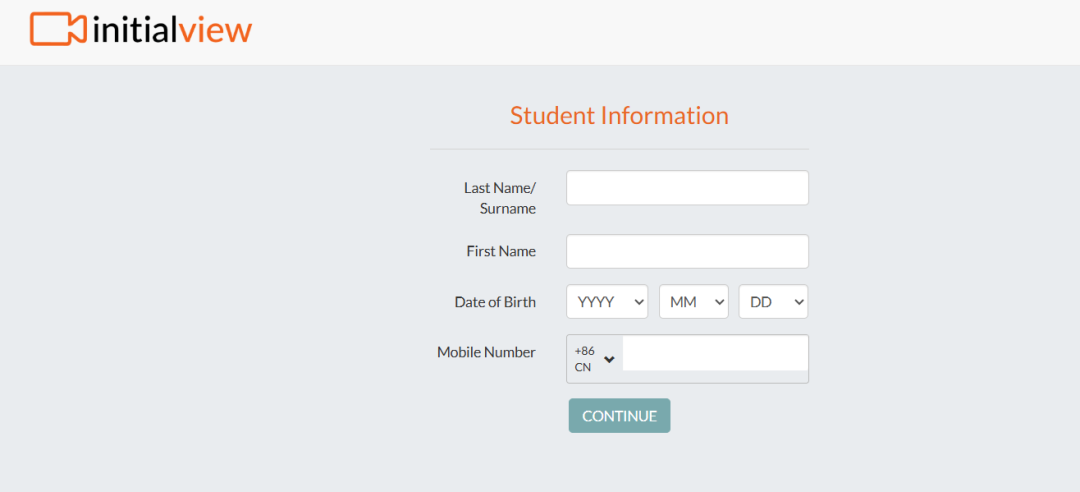Click the Last Name/Surname label

point(500,198)
